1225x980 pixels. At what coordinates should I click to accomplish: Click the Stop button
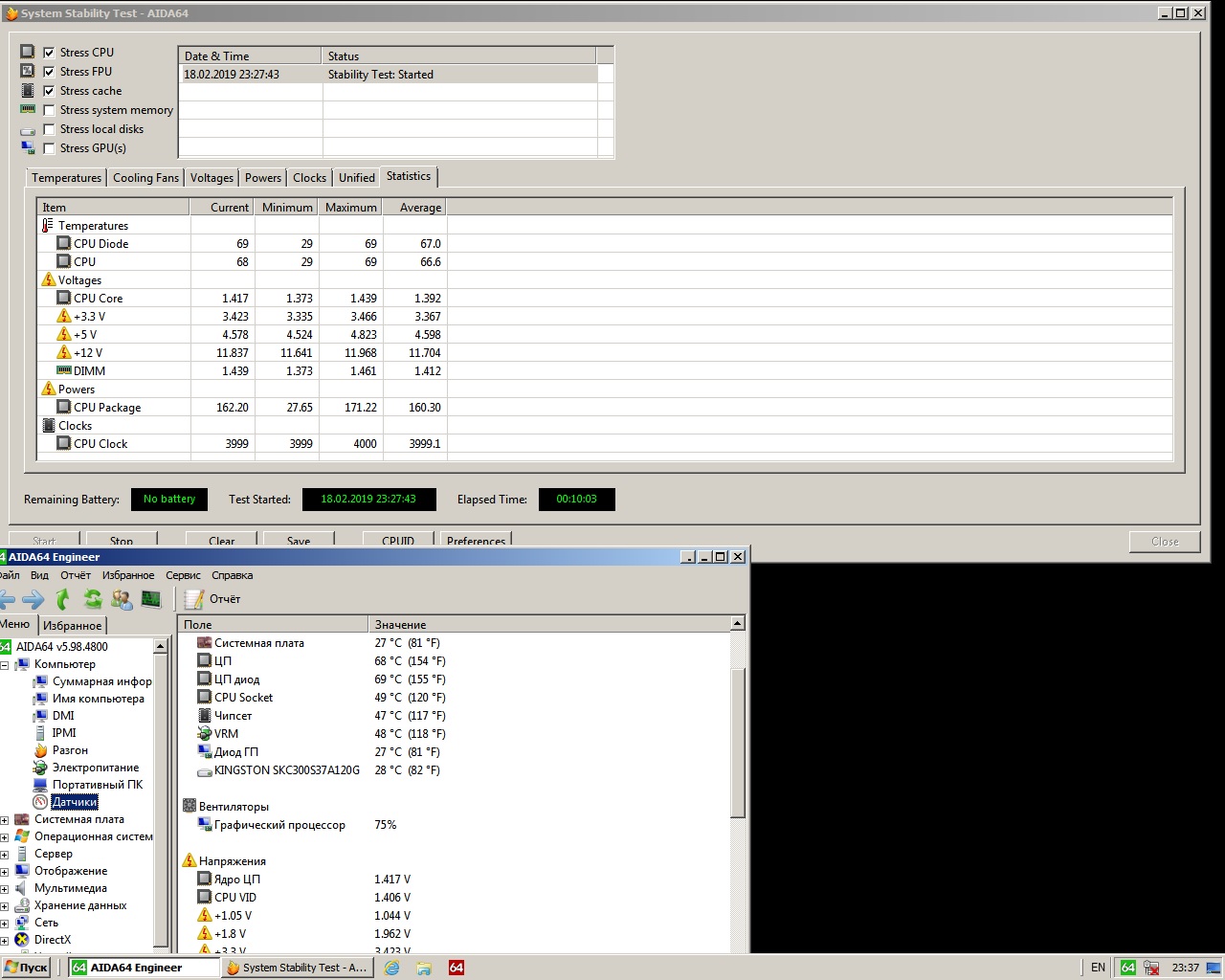coord(122,541)
